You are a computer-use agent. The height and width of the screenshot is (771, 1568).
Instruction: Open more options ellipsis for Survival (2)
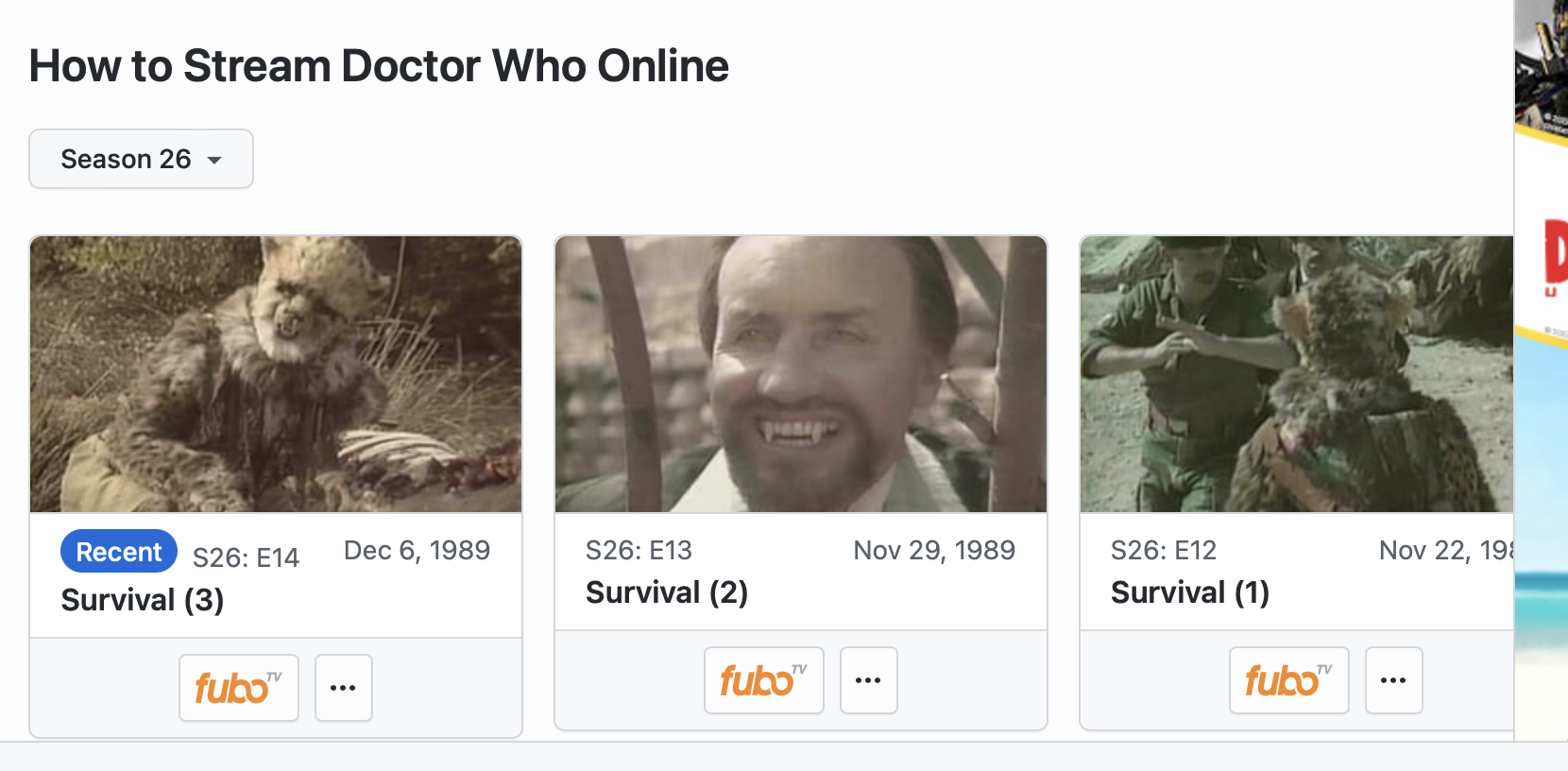[x=868, y=680]
